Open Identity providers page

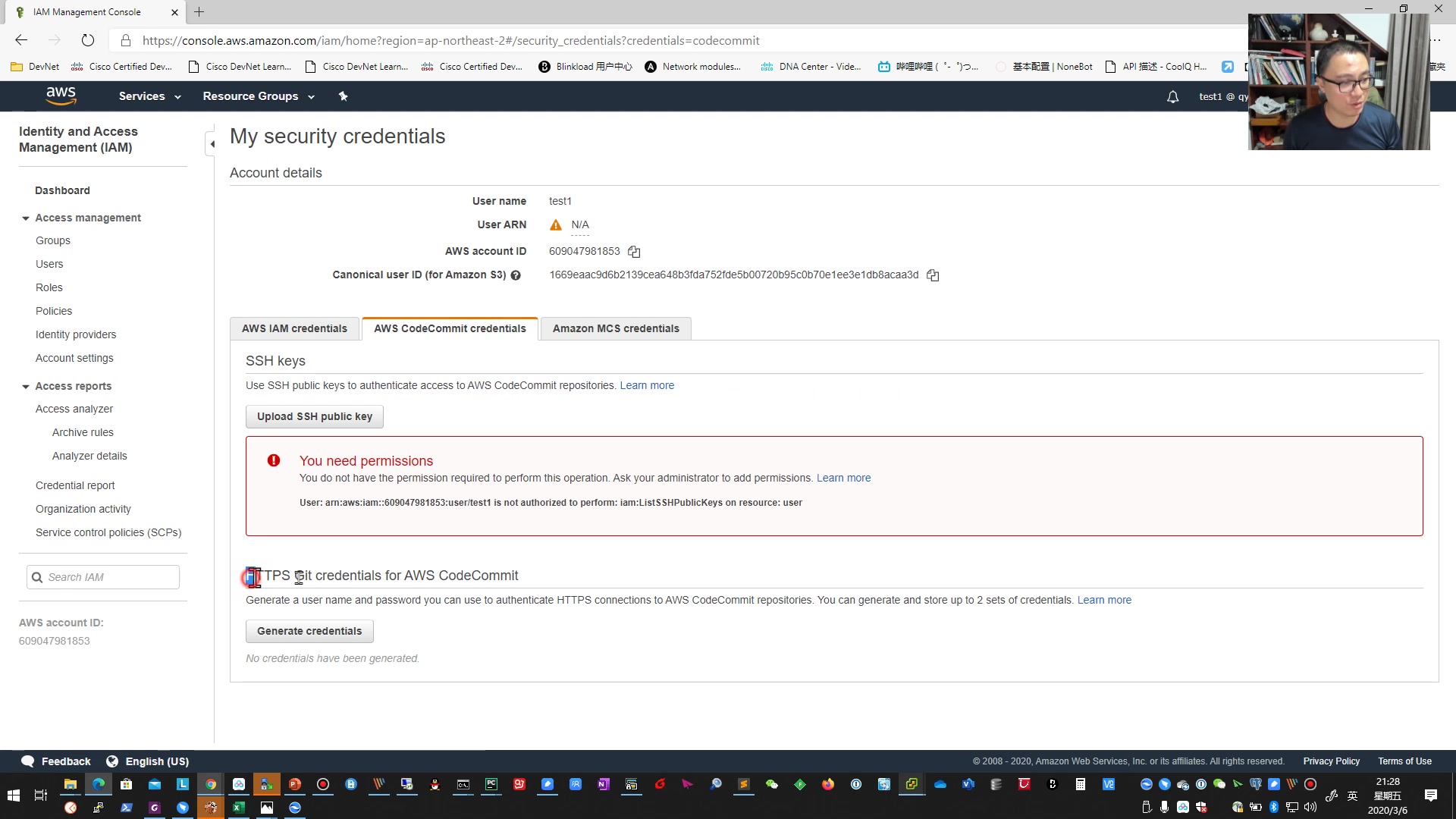coord(76,334)
